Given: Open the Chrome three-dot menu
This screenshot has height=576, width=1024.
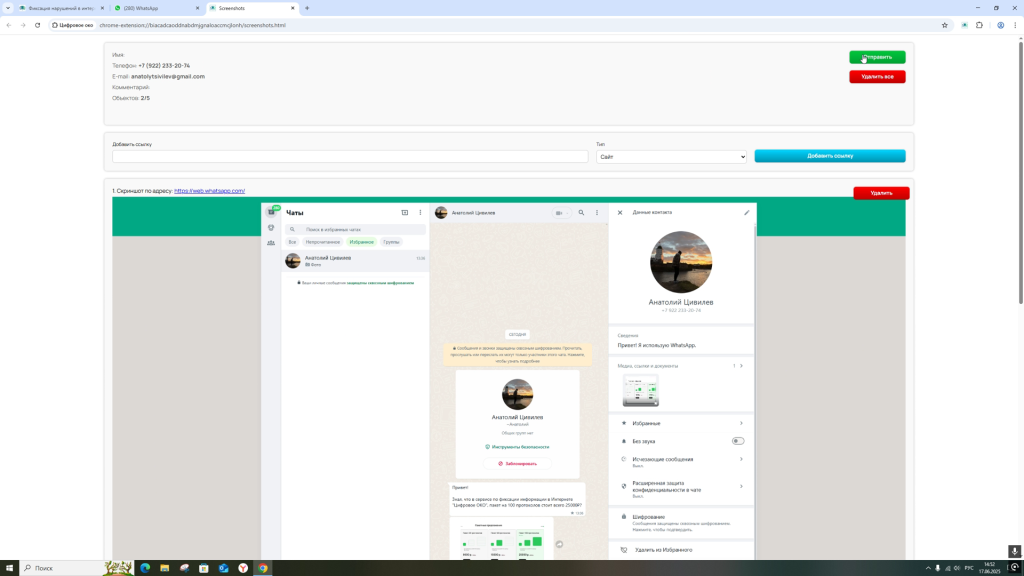Looking at the screenshot, I should point(1015,25).
